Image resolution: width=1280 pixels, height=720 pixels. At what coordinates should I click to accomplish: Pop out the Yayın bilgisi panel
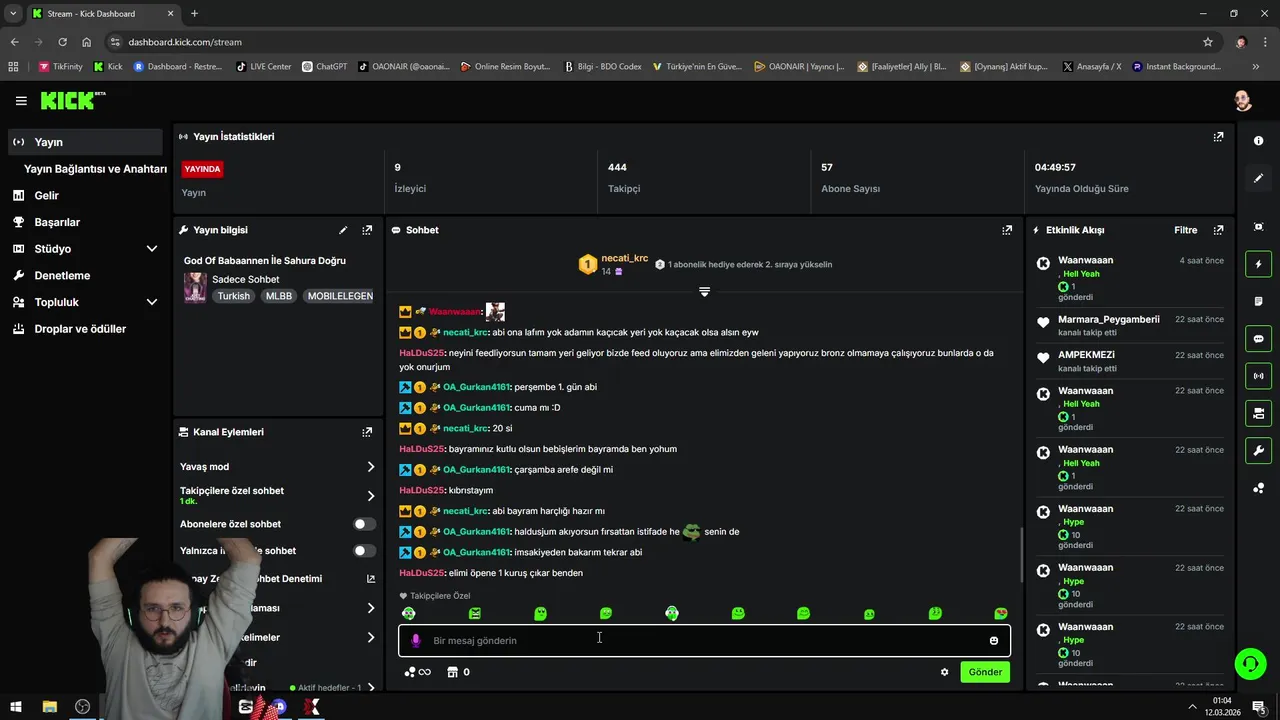click(x=367, y=230)
